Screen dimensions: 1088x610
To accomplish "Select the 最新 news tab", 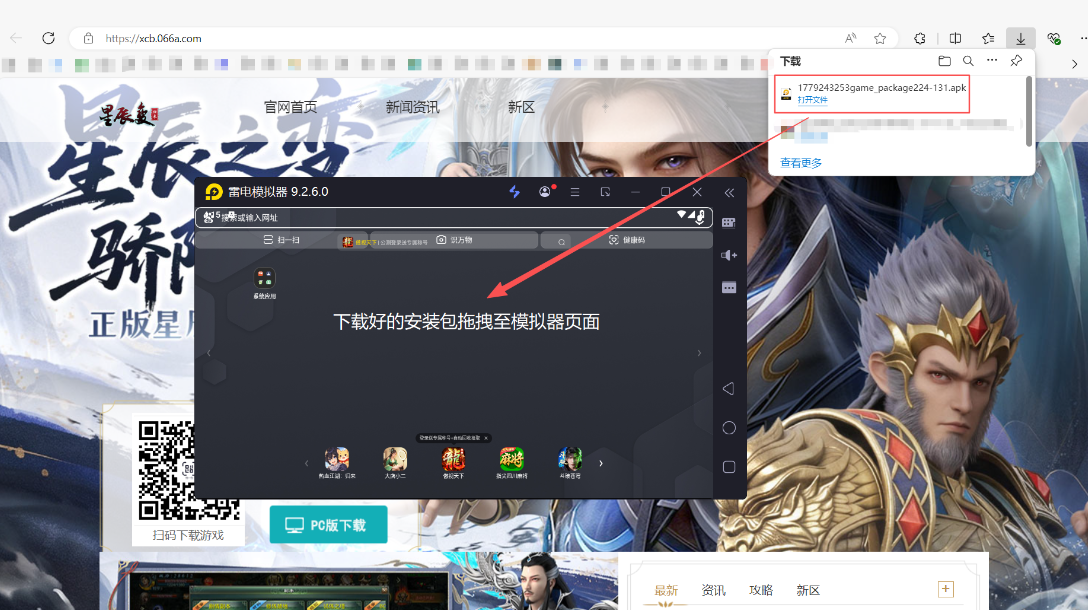I will (666, 591).
